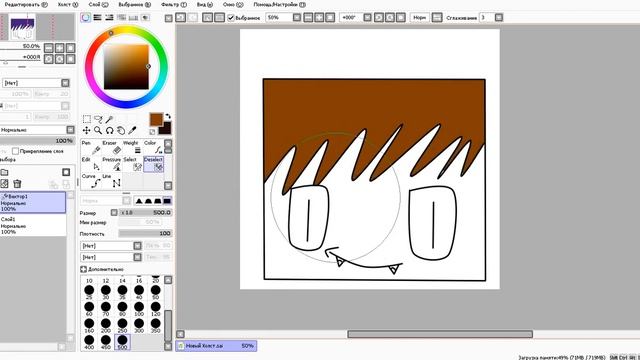This screenshot has height=360, width=640.
Task: Show the HSV sliders panel
Action: point(109,18)
